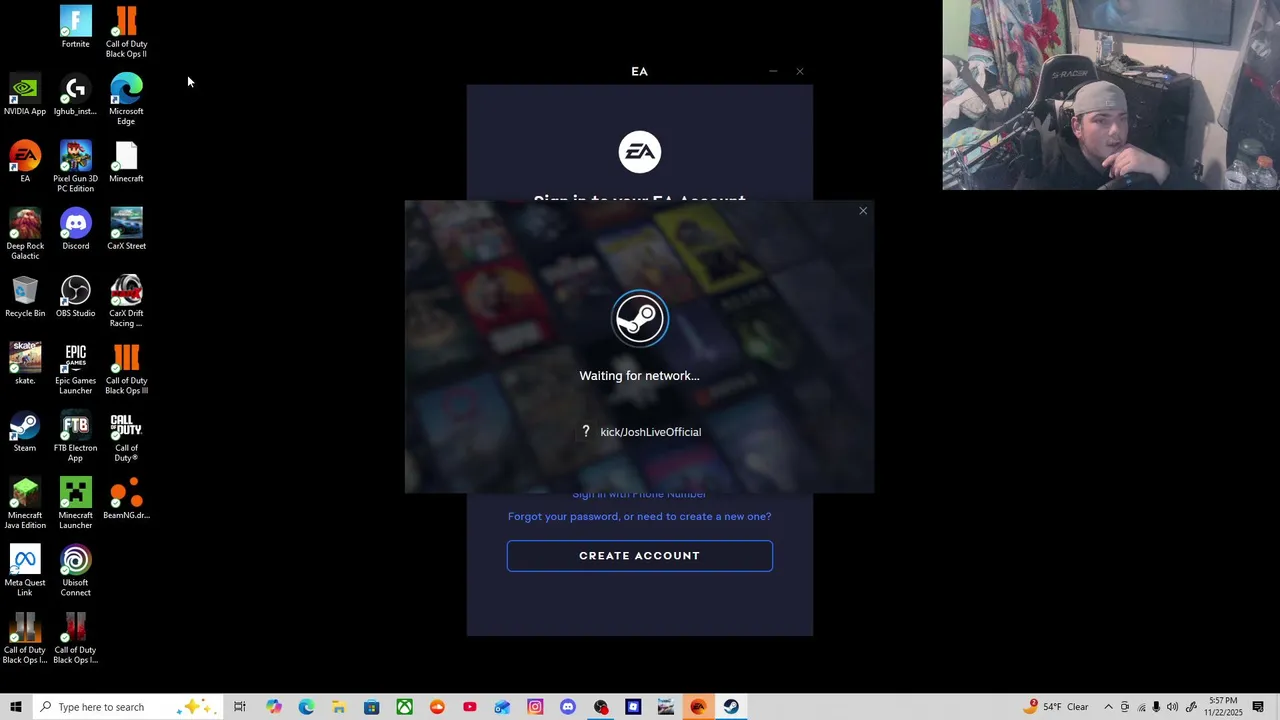Open the clock showing 5:57 PM

pos(1224,707)
